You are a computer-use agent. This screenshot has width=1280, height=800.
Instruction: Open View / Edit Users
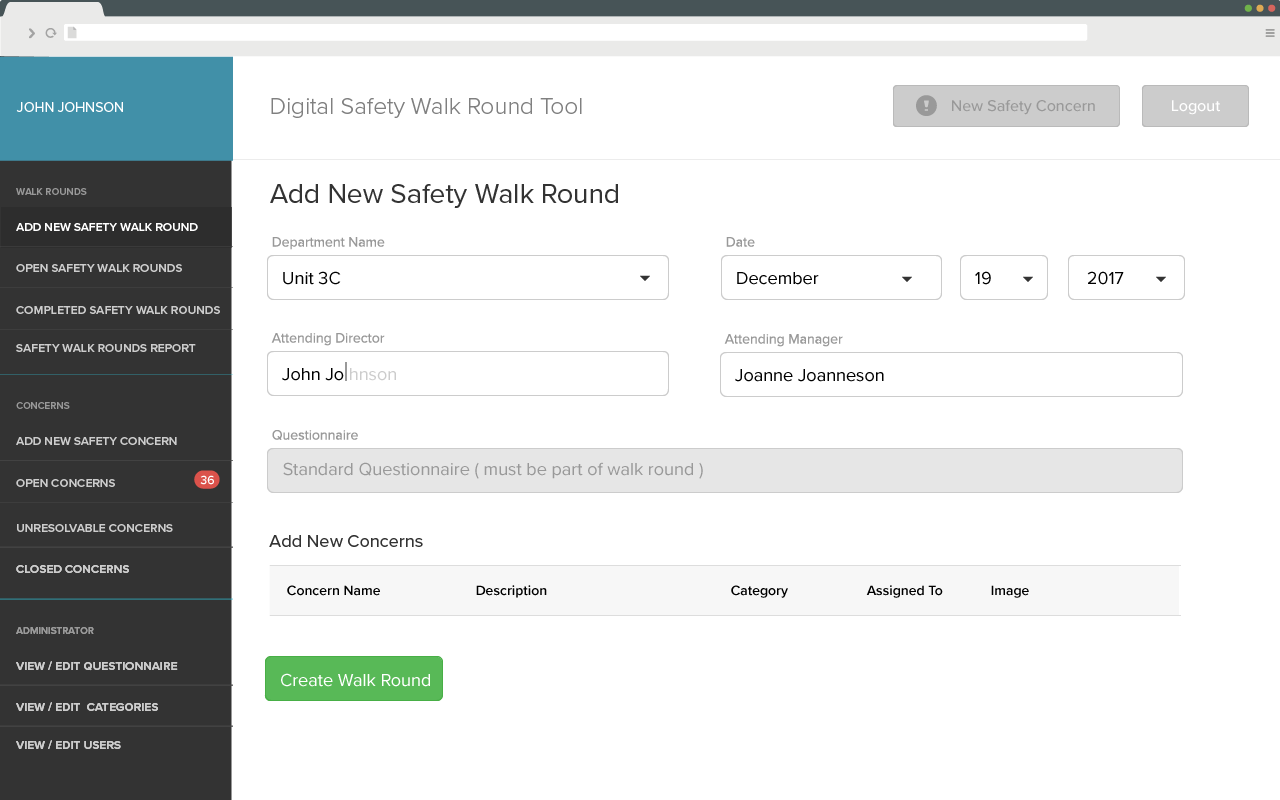(x=116, y=745)
